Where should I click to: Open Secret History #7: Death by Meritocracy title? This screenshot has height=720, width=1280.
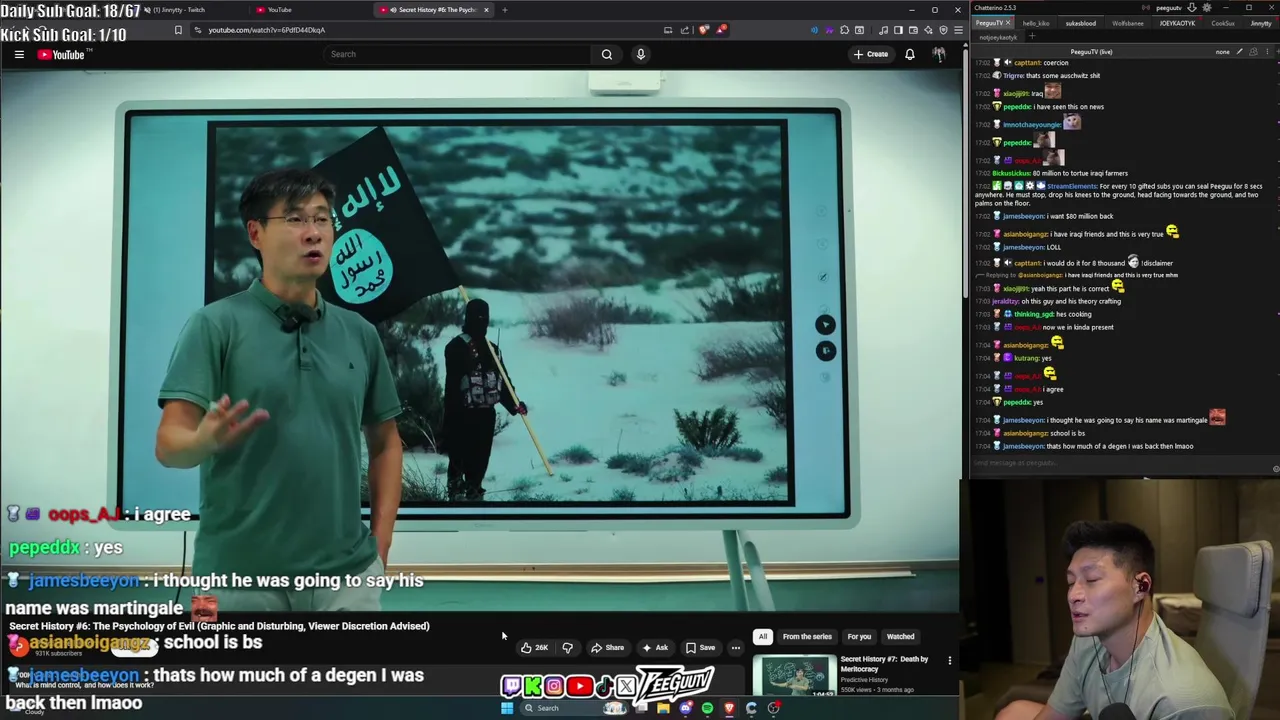click(884, 664)
